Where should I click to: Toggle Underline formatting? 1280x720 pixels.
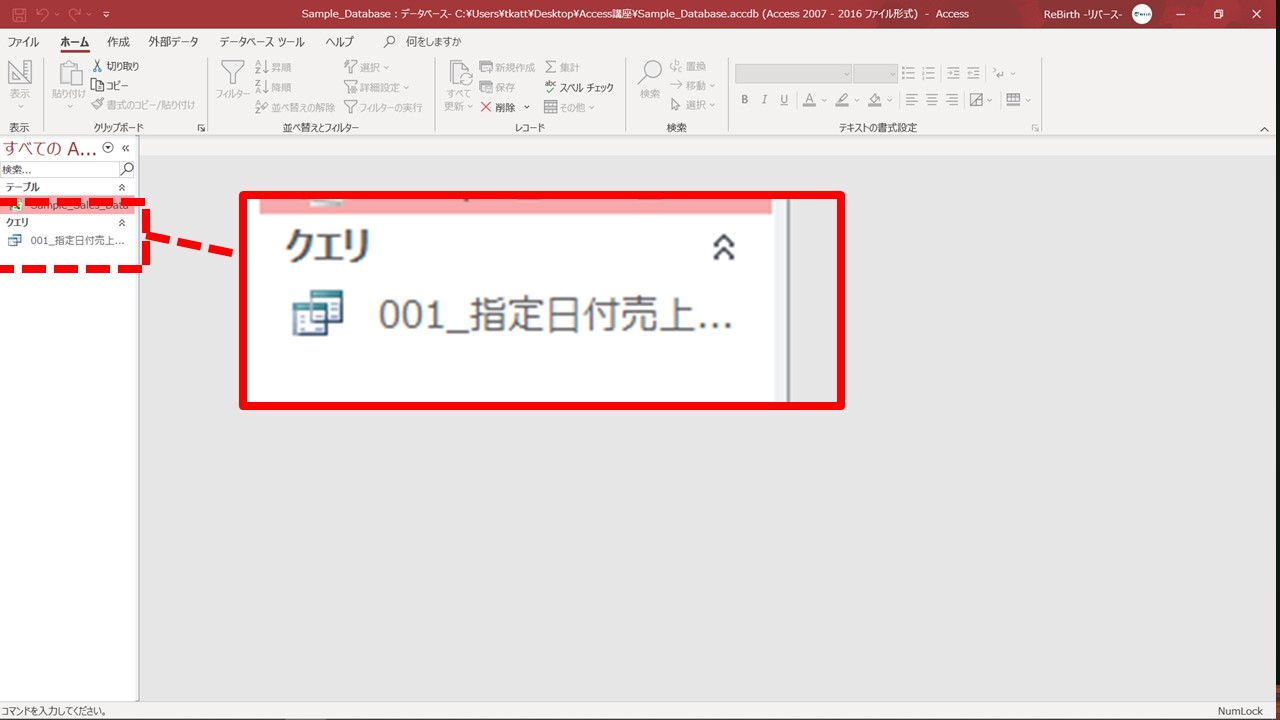point(784,100)
